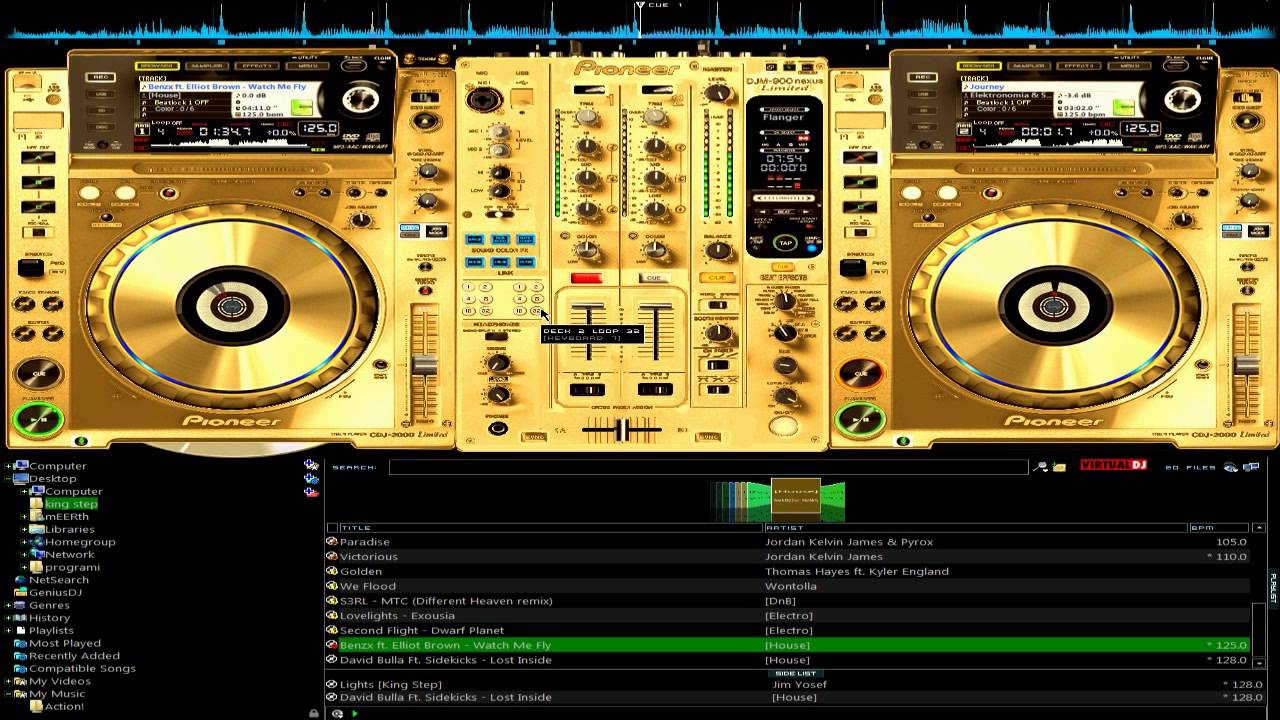Viewport: 1280px width, 720px height.
Task: Click the GeniusDJ icon in folder tree
Action: (21, 592)
